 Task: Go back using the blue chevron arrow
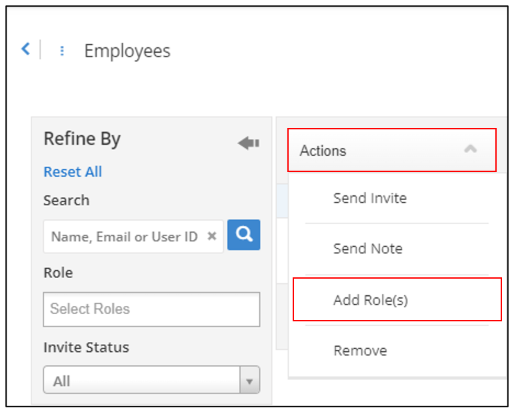click(x=25, y=49)
